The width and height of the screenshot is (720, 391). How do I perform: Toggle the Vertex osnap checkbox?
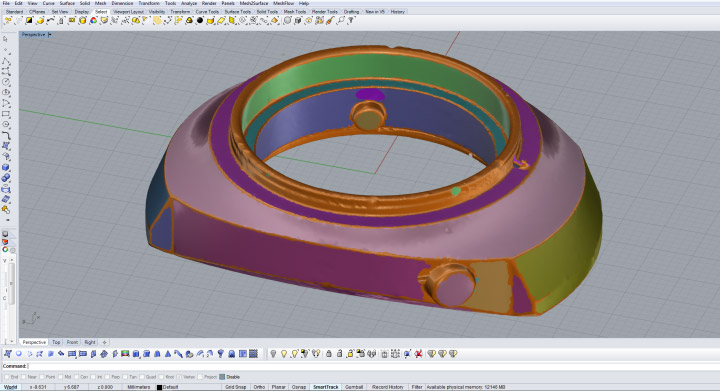tap(179, 377)
